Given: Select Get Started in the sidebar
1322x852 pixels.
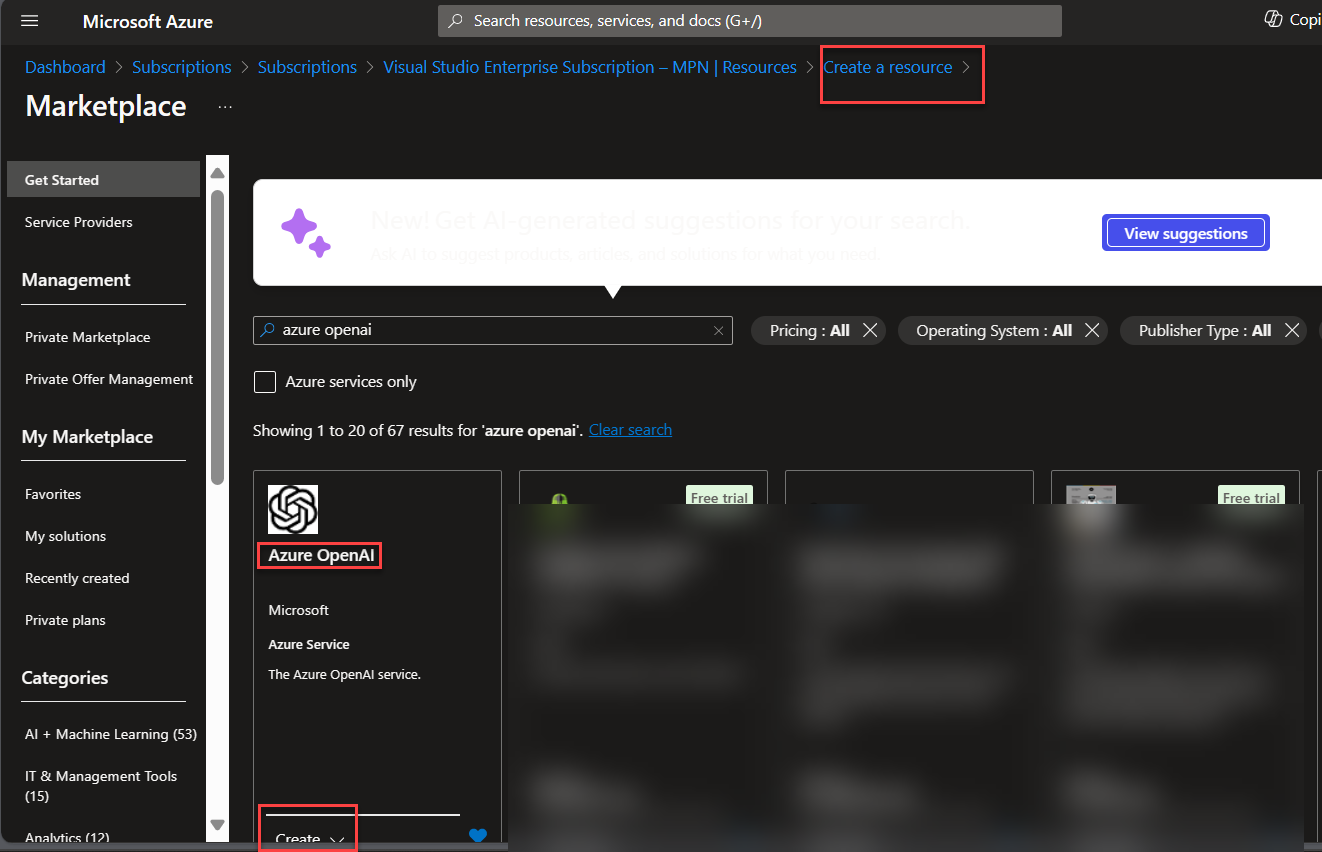Looking at the screenshot, I should pos(104,180).
